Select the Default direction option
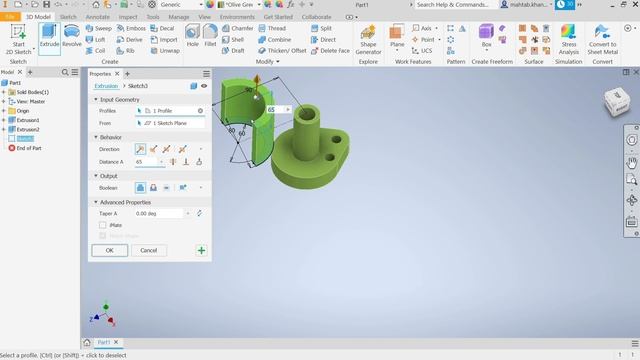Image resolution: width=640 pixels, height=360 pixels. pyautogui.click(x=140, y=149)
